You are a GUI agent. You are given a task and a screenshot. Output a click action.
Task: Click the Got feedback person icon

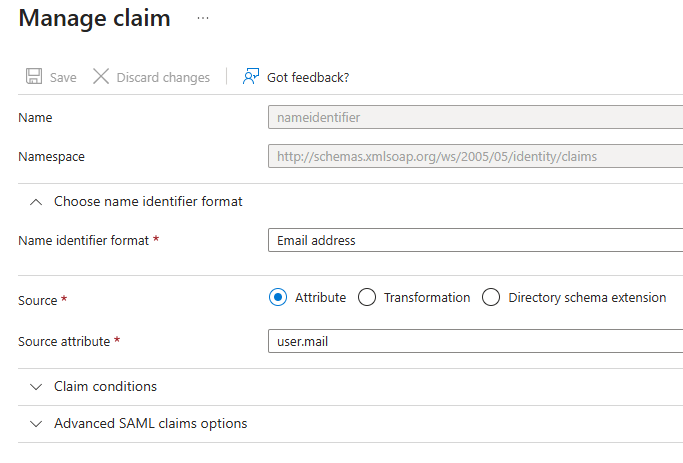(251, 76)
